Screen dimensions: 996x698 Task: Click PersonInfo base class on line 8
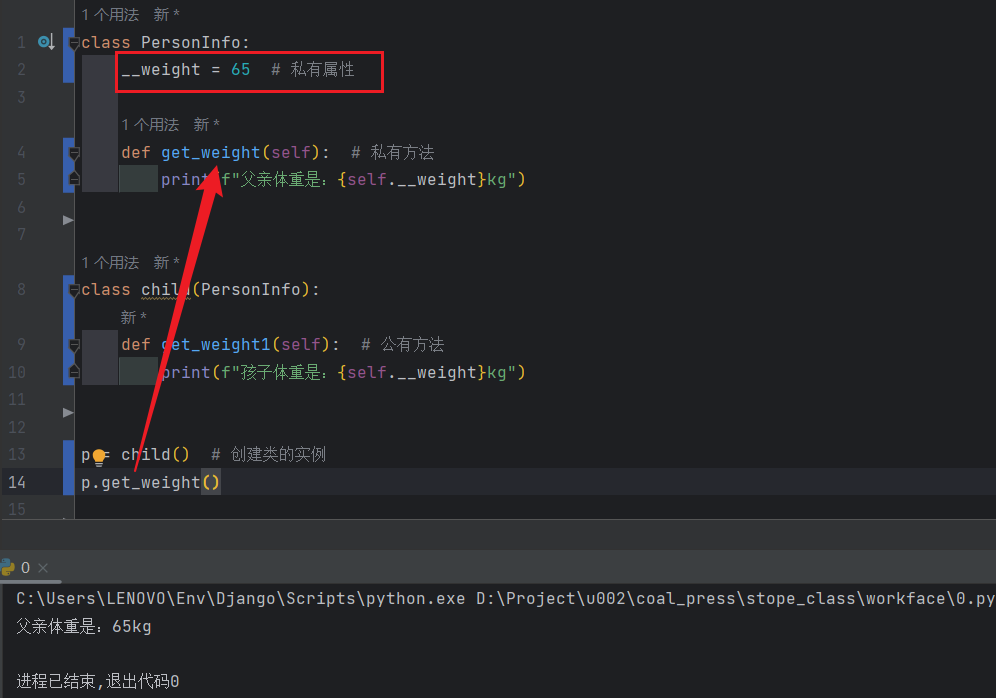[251, 290]
